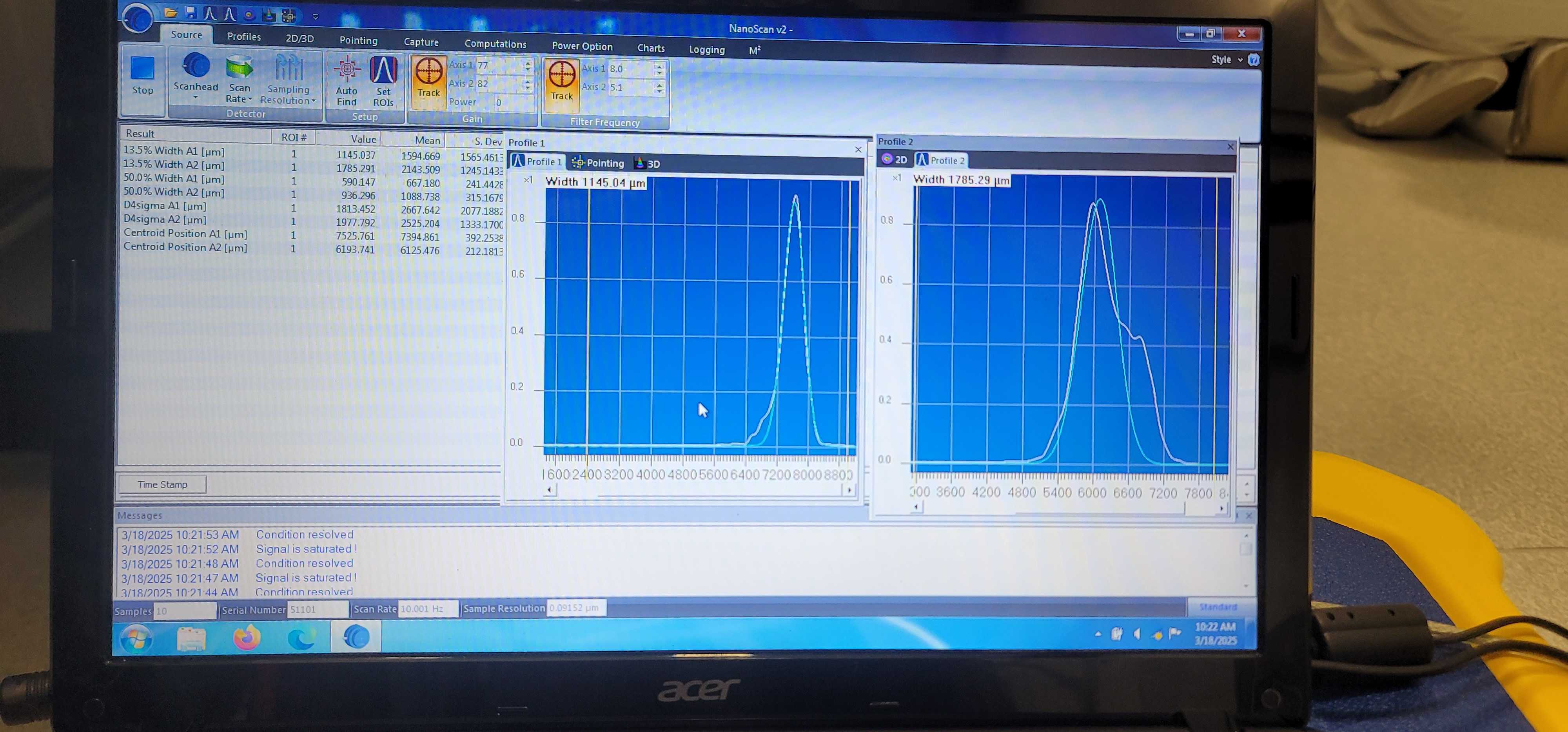The width and height of the screenshot is (1568, 732).
Task: Click the open folder quick access icon
Action: pos(171,12)
